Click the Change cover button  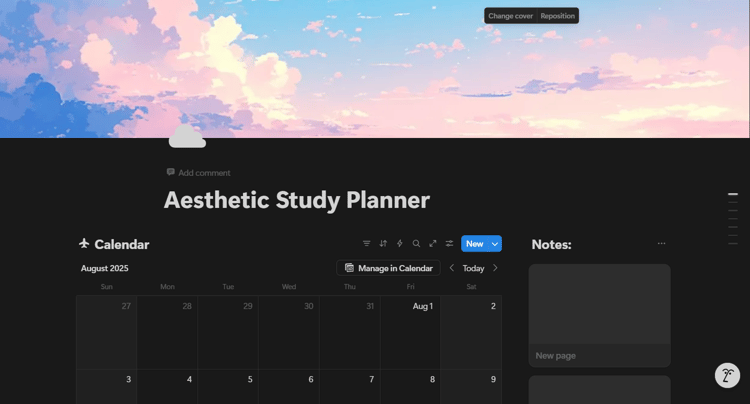pyautogui.click(x=510, y=16)
